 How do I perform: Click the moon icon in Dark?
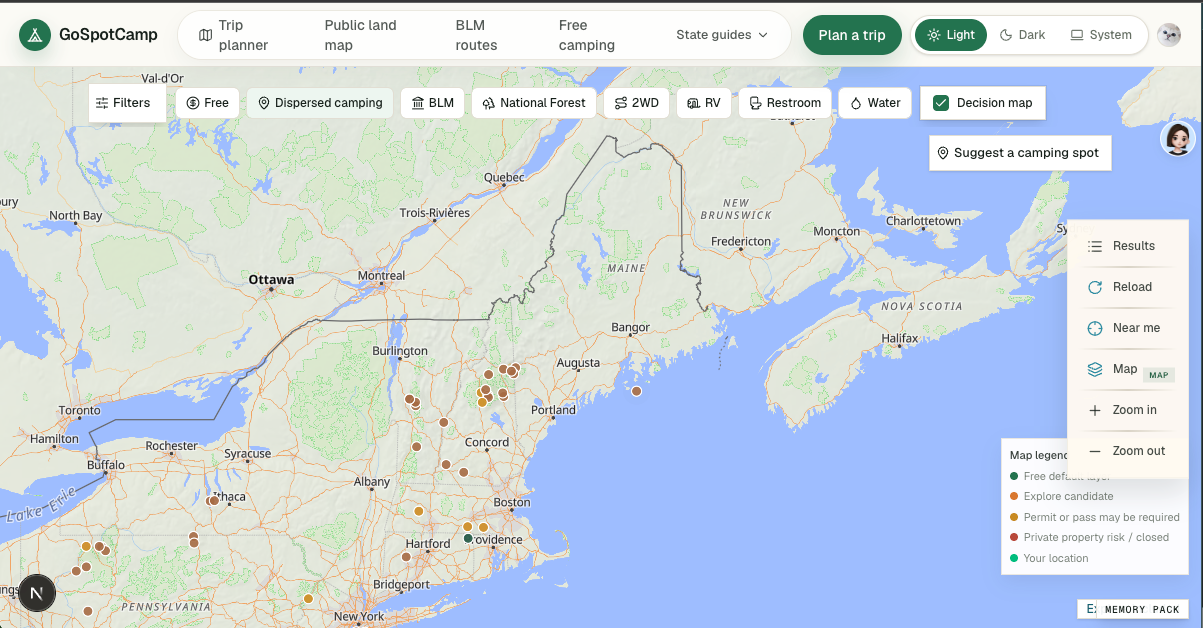click(x=1006, y=35)
